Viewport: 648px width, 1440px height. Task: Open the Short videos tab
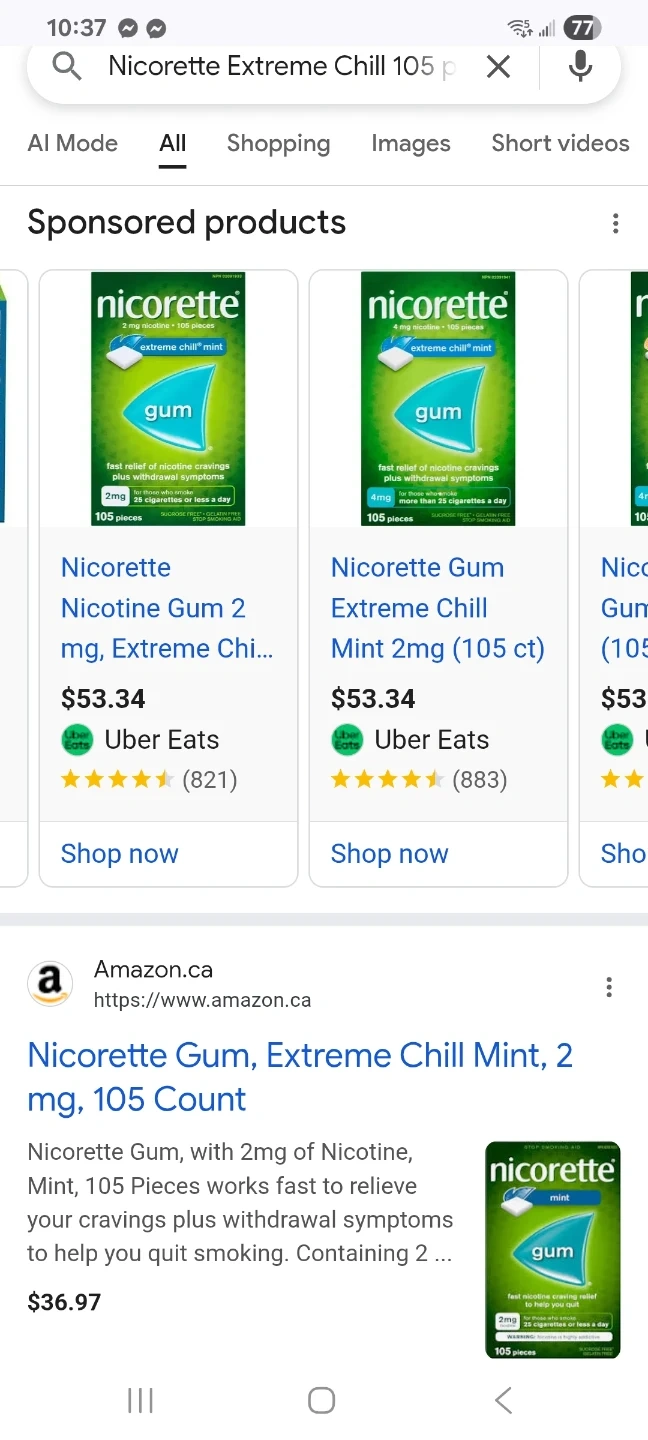[x=560, y=143]
